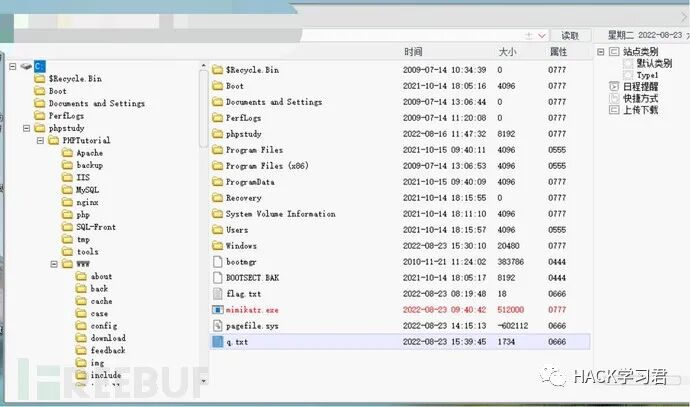Image resolution: width=690 pixels, height=407 pixels.
Task: Click the pagefile.sys file icon
Action: click(217, 326)
